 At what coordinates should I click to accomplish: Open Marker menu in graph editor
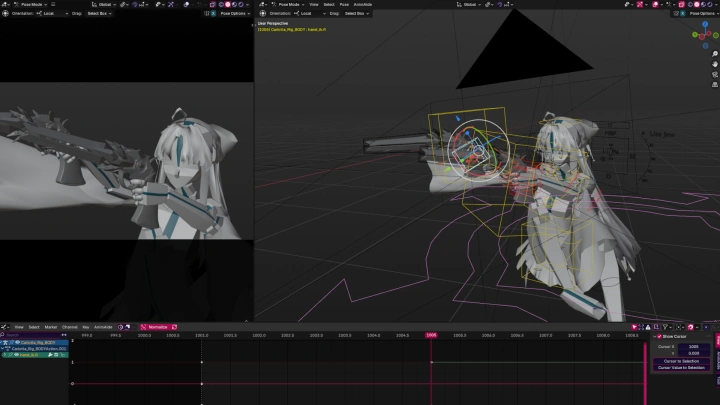pos(51,327)
